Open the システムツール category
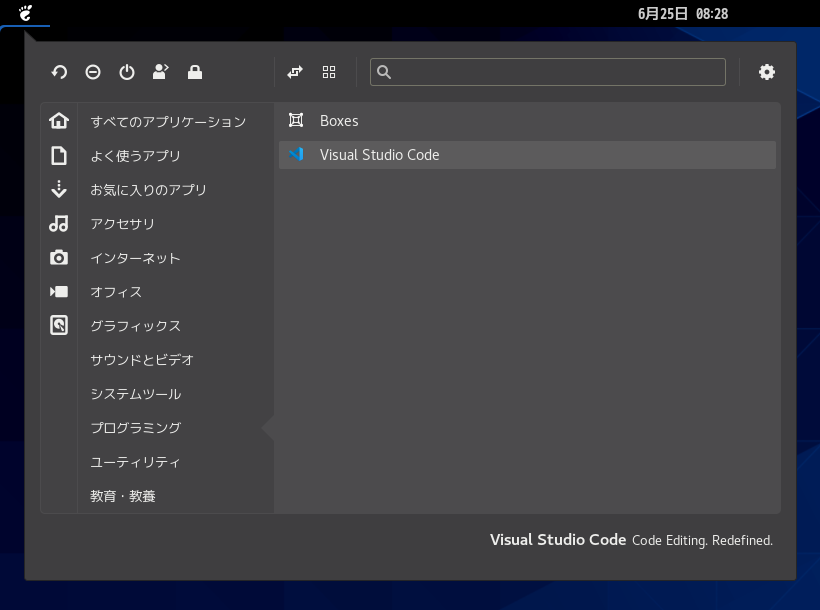Image resolution: width=820 pixels, height=610 pixels. click(136, 393)
